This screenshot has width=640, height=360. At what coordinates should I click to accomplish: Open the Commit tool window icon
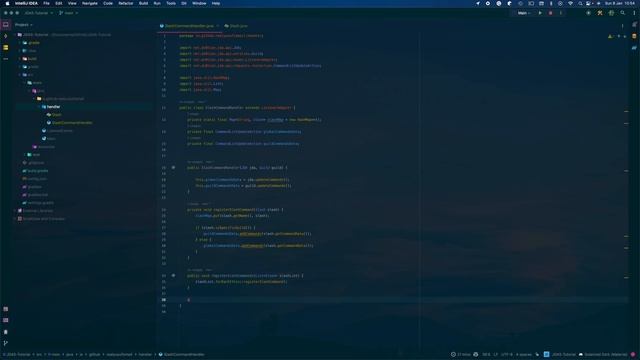[x=6, y=36]
